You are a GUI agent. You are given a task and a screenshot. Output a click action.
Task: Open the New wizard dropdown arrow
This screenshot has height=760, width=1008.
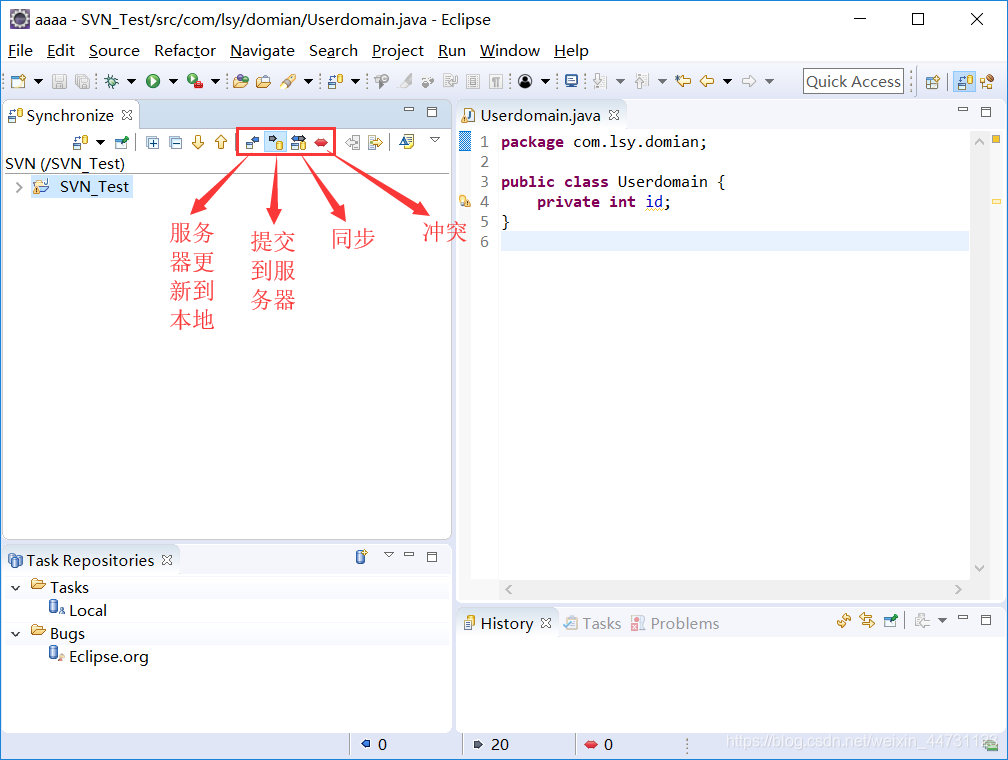(39, 81)
